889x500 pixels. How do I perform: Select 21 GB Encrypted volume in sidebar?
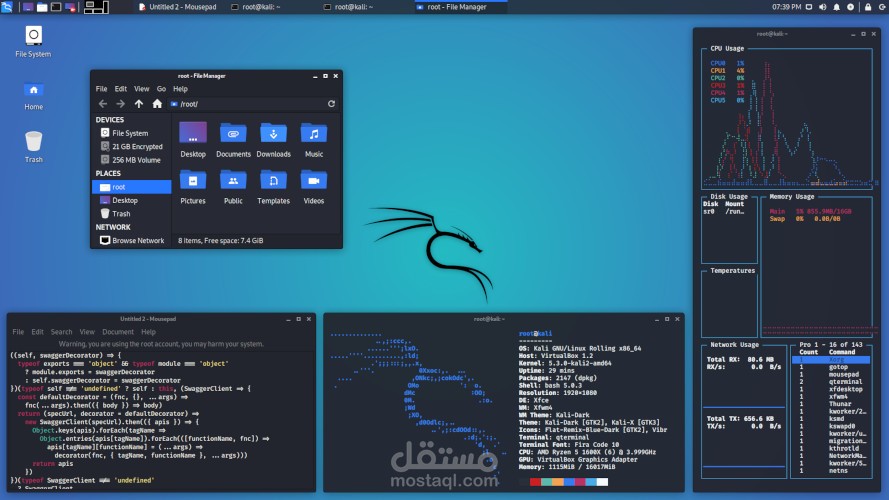(132, 146)
